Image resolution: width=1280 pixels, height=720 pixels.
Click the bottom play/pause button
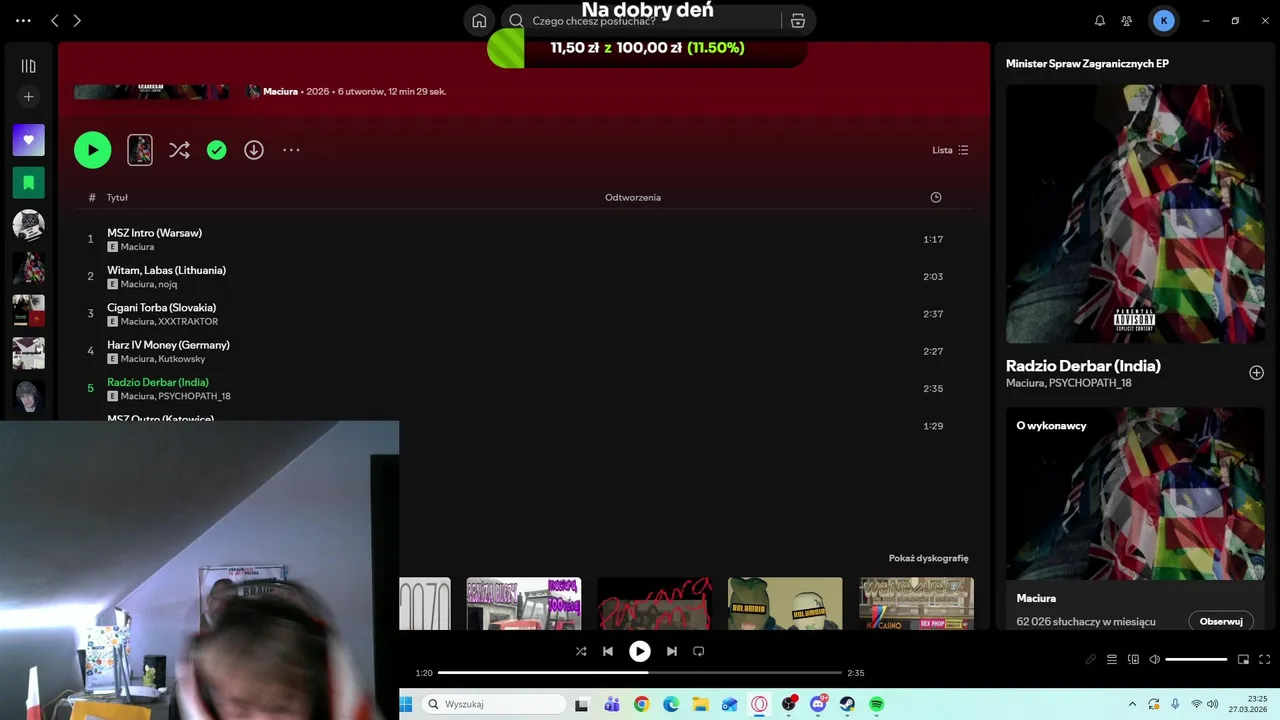[x=639, y=651]
